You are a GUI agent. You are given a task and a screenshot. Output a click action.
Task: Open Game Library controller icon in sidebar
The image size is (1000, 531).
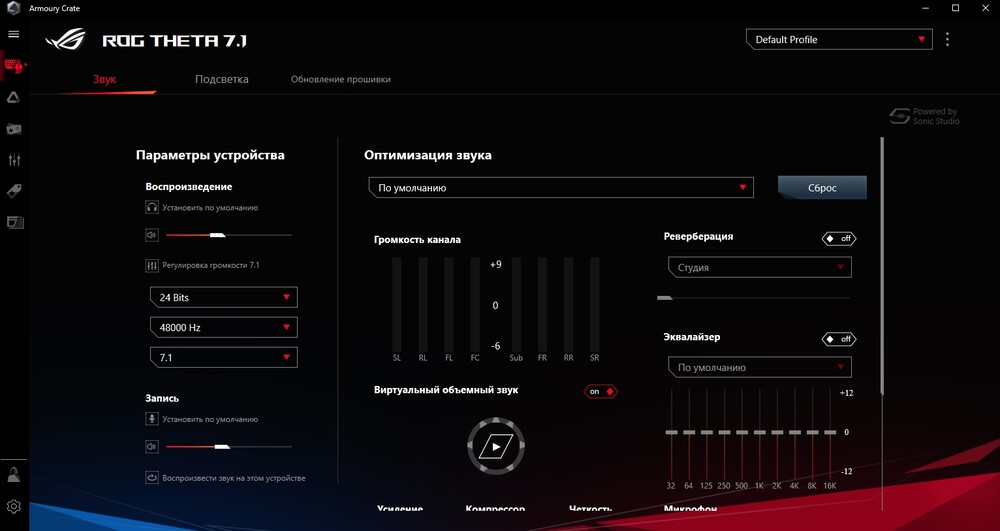[13, 129]
